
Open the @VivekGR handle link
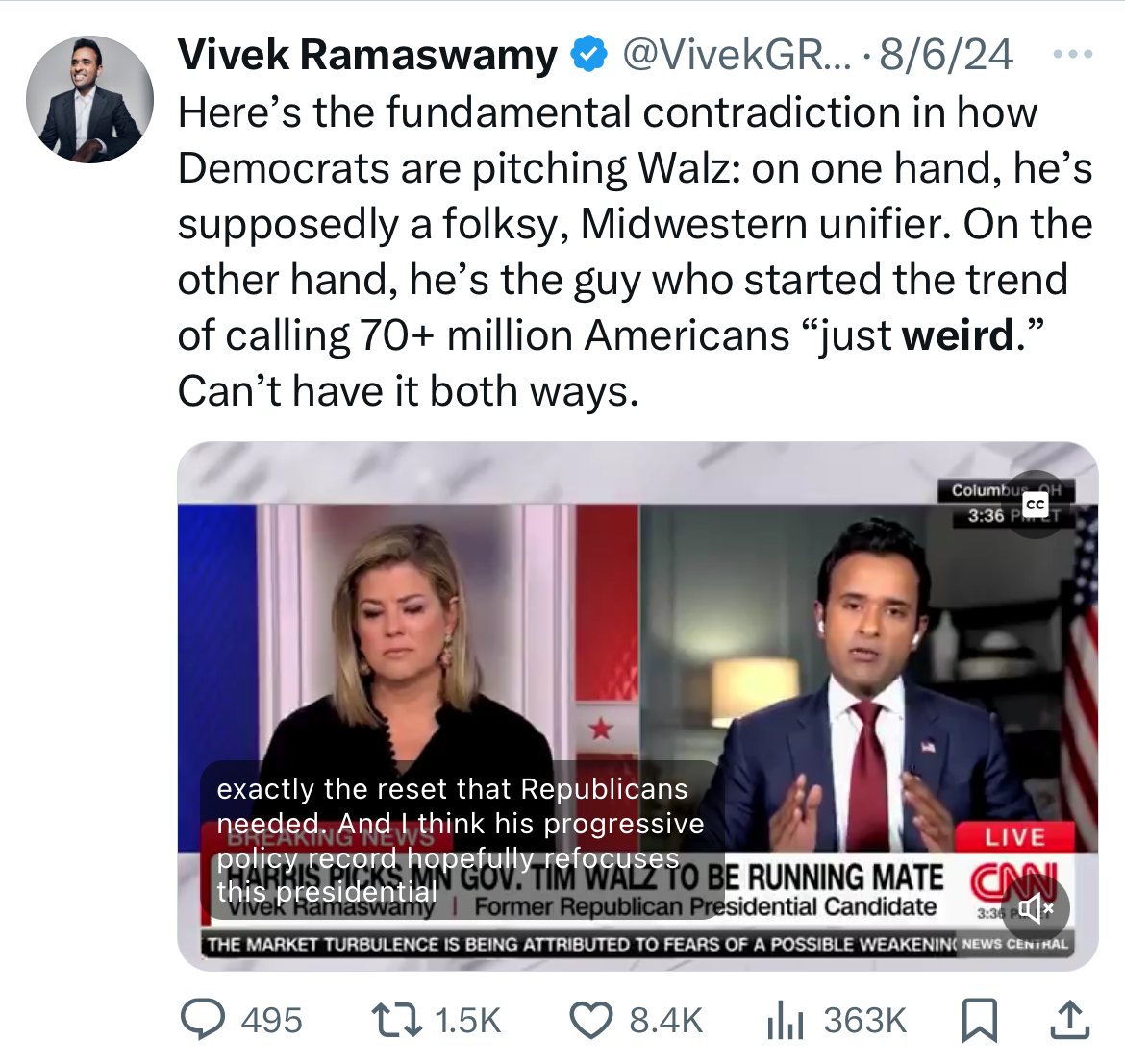click(737, 55)
